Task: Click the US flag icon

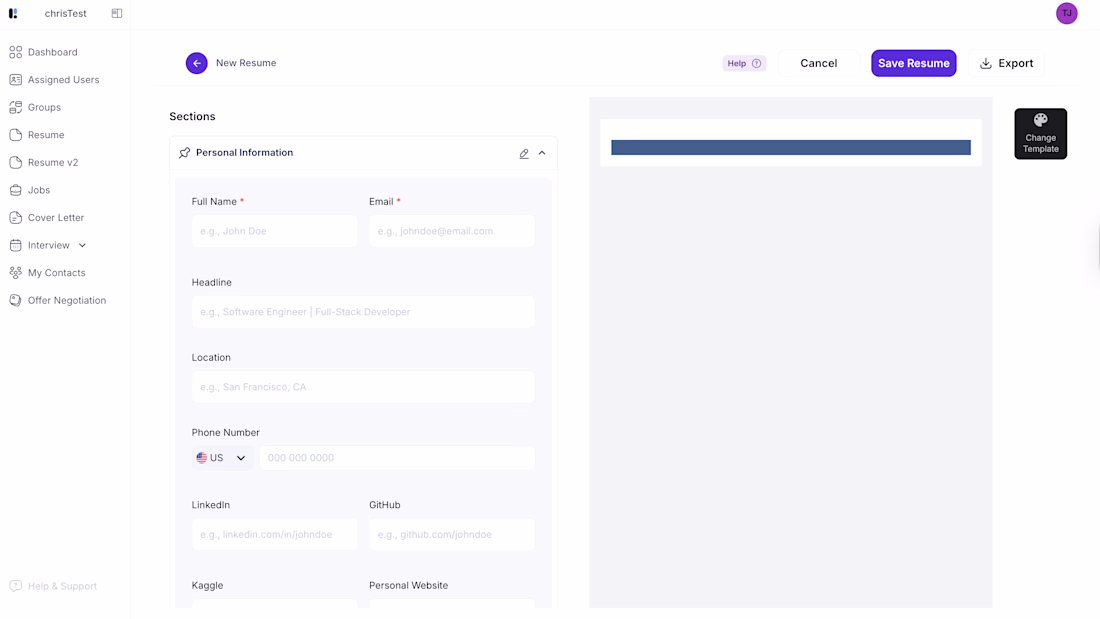Action: pyautogui.click(x=201, y=458)
